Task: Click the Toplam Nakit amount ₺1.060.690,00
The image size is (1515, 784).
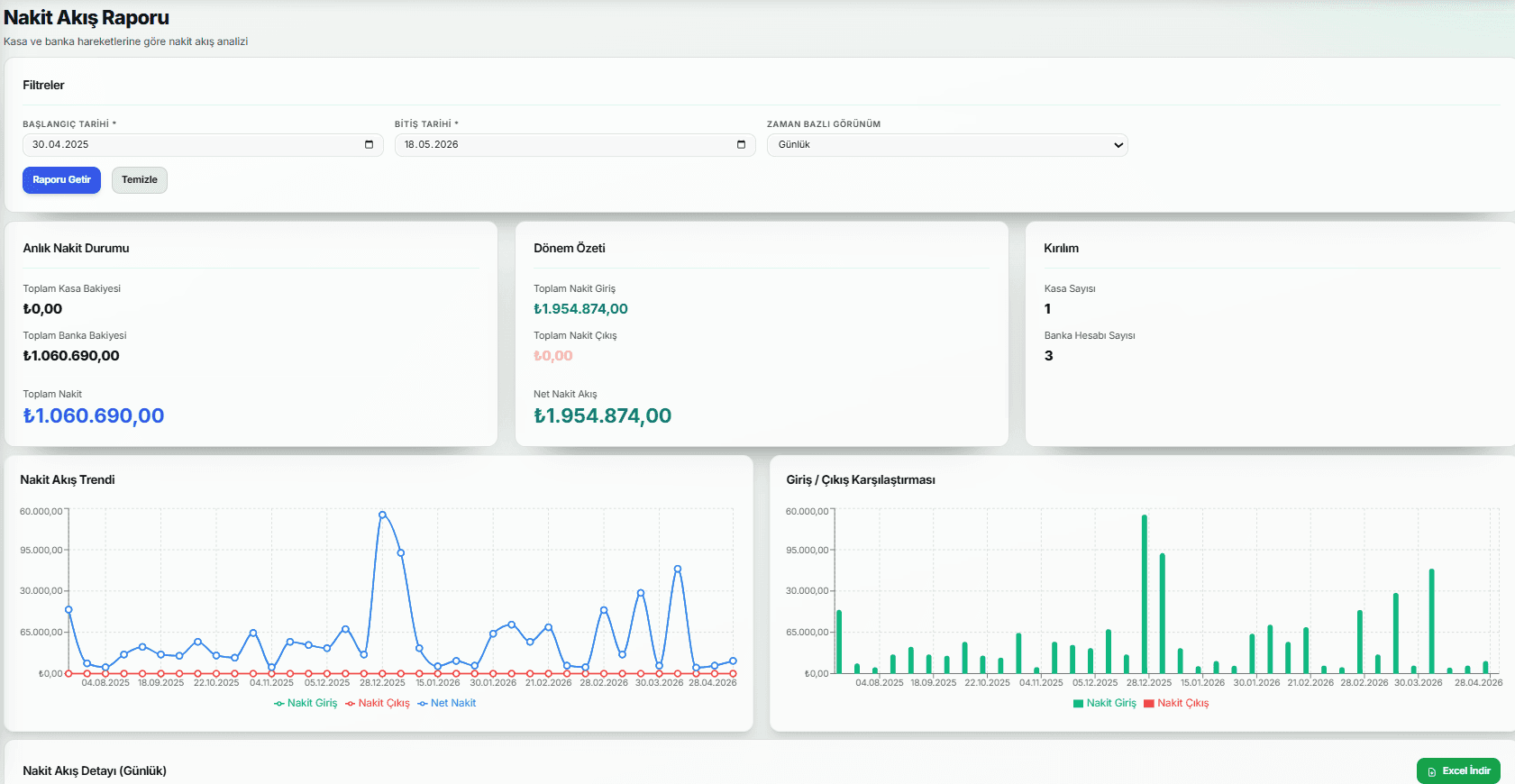Action: [x=94, y=415]
